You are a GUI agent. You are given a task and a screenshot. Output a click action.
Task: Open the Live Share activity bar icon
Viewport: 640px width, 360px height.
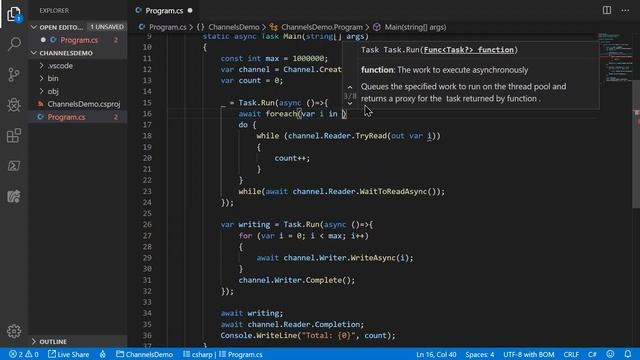(14, 196)
